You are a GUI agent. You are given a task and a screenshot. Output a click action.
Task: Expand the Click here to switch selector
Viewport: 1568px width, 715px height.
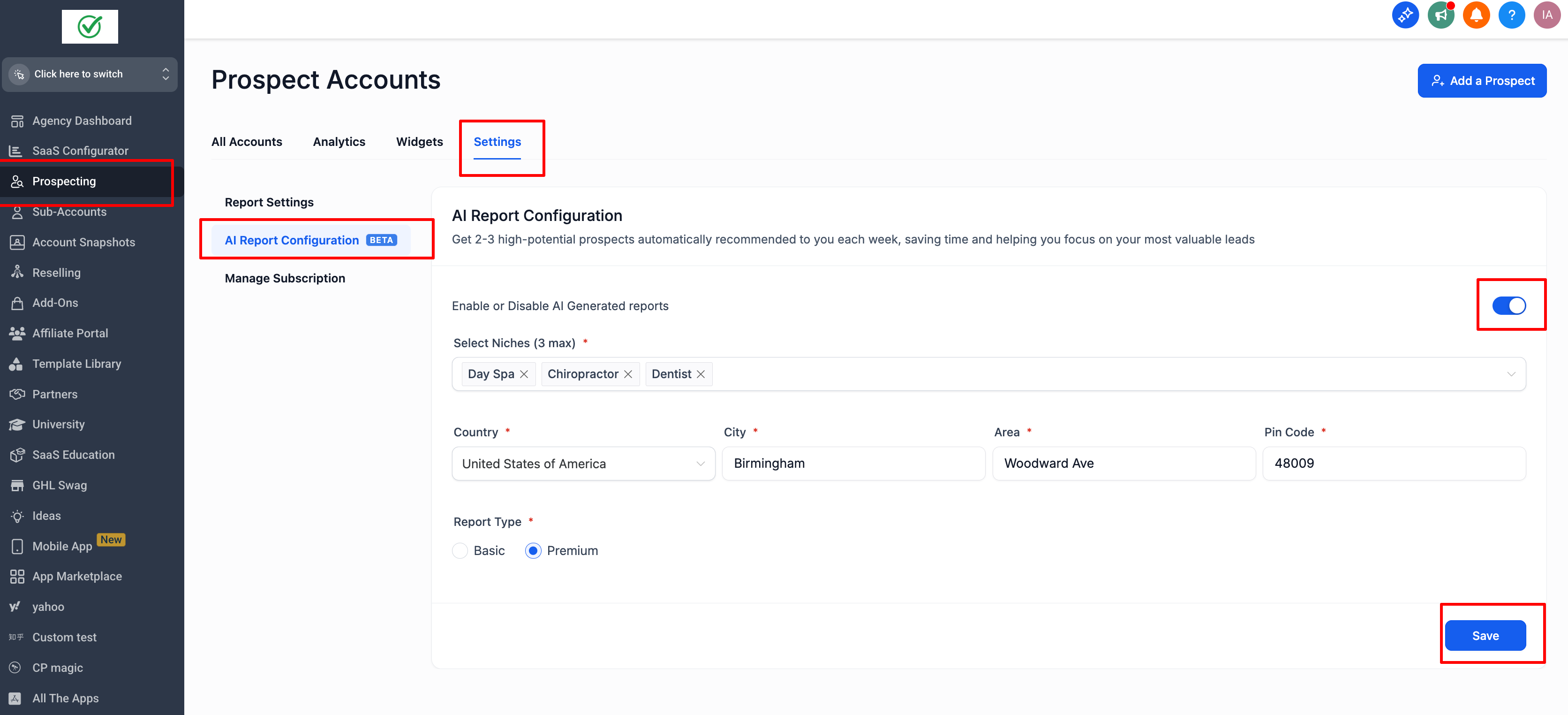pyautogui.click(x=90, y=74)
